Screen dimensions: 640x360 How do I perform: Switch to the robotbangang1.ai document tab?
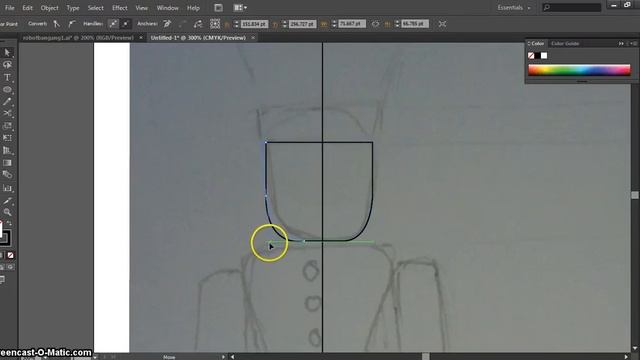pyautogui.click(x=78, y=38)
